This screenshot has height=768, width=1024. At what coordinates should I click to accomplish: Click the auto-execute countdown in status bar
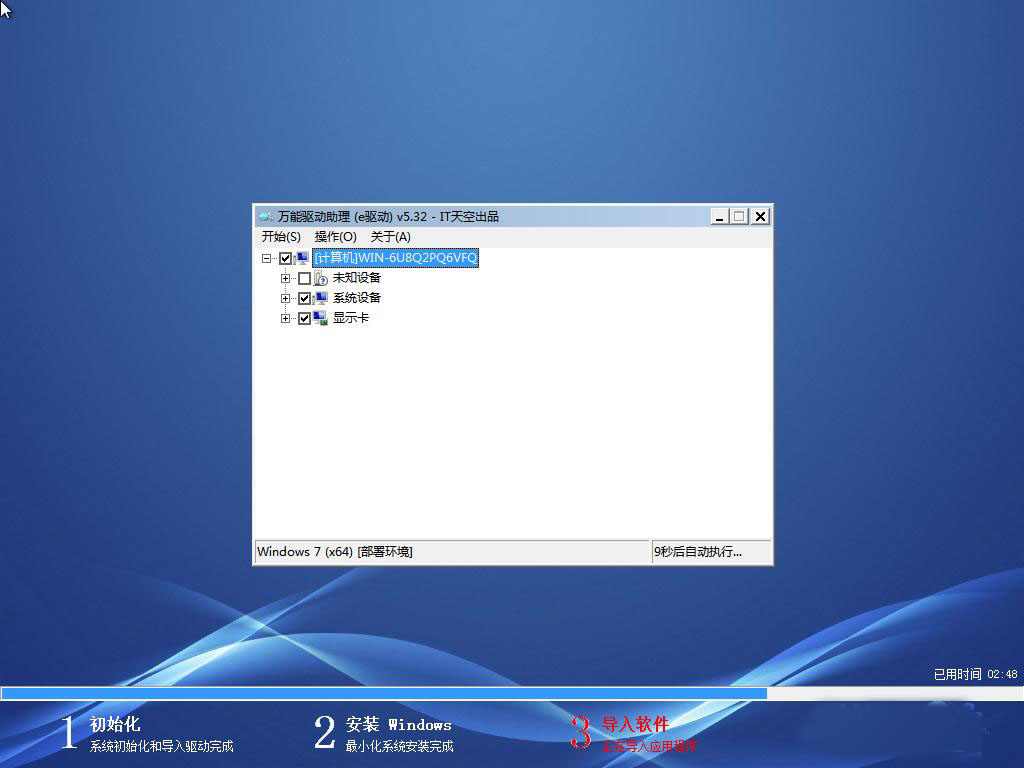pos(698,551)
